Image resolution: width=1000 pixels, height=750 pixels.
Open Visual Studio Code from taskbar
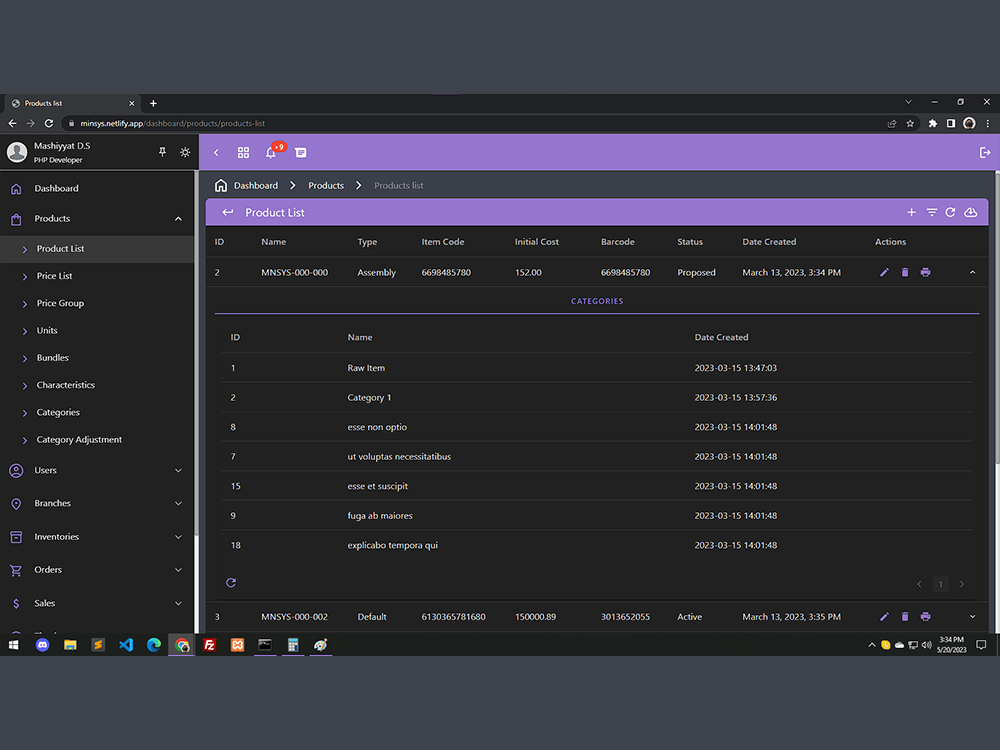tap(126, 645)
